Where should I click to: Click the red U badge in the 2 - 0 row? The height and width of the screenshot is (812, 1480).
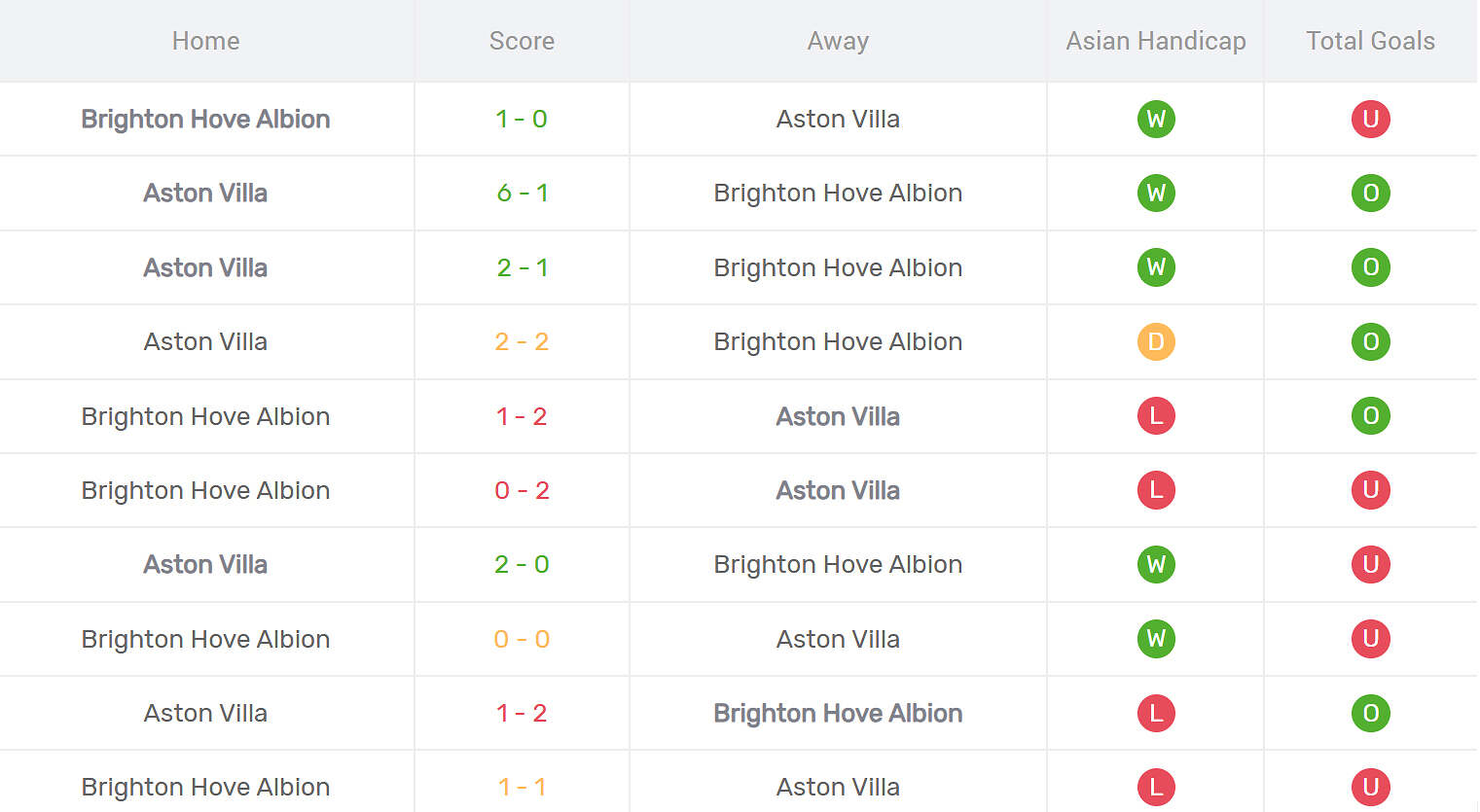pos(1370,564)
